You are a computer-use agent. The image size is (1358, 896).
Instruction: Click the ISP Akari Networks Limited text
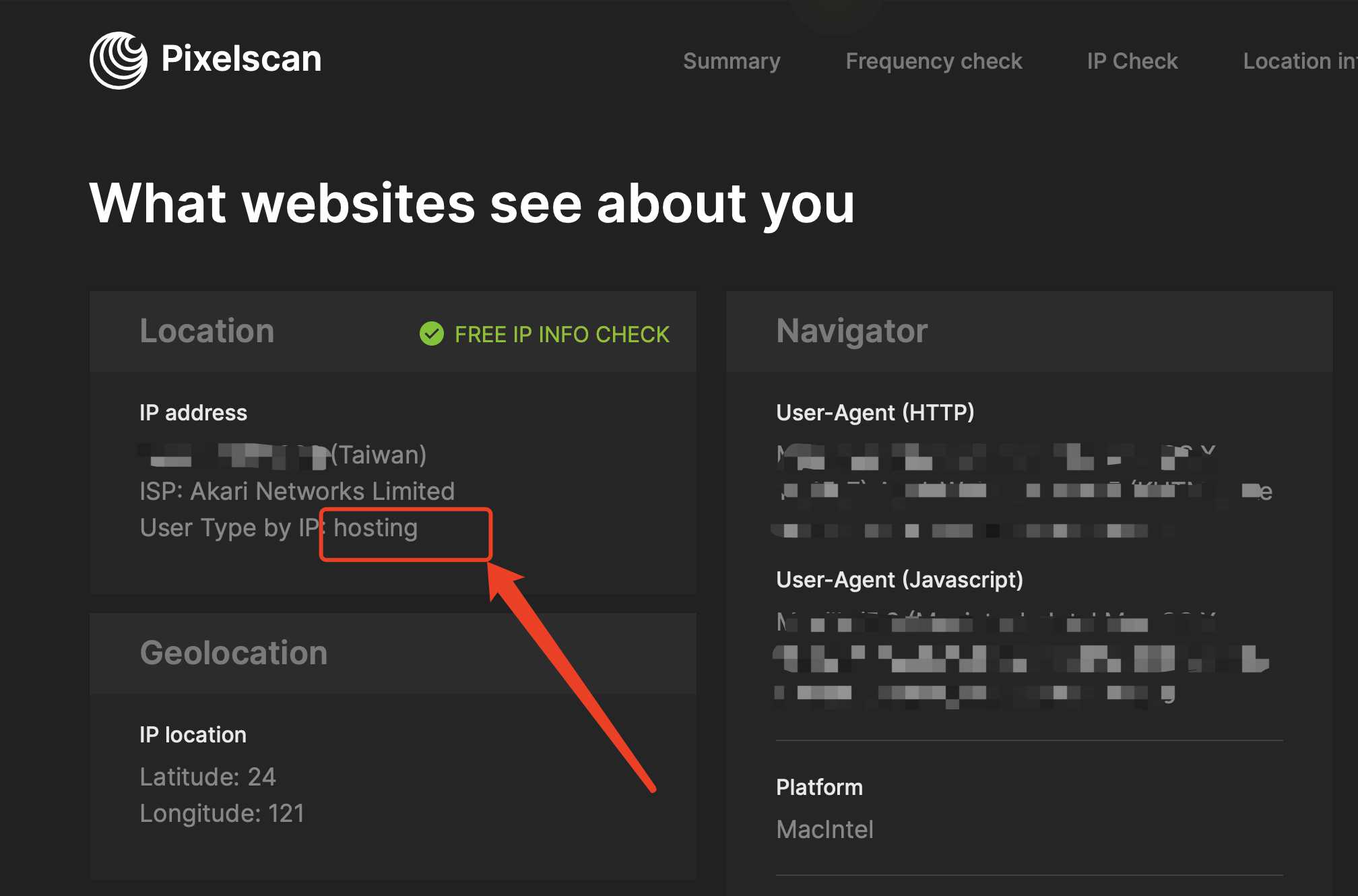[x=297, y=491]
